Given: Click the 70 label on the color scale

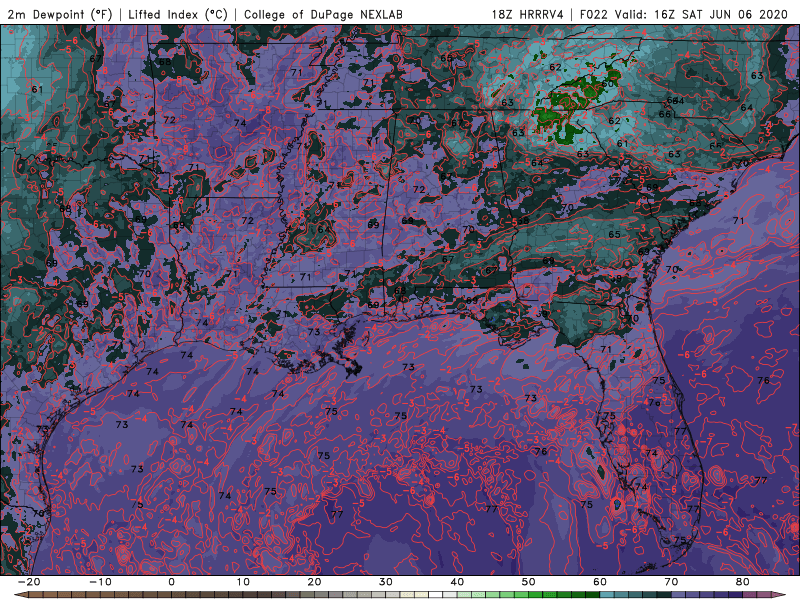Looking at the screenshot, I should pos(671,582).
